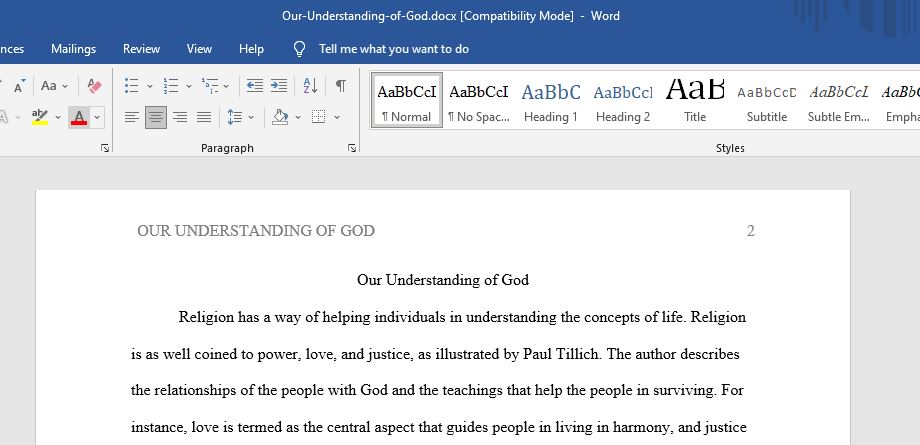The image size is (920, 445).
Task: Click the name Paul Tillich in paragraph
Action: click(563, 354)
